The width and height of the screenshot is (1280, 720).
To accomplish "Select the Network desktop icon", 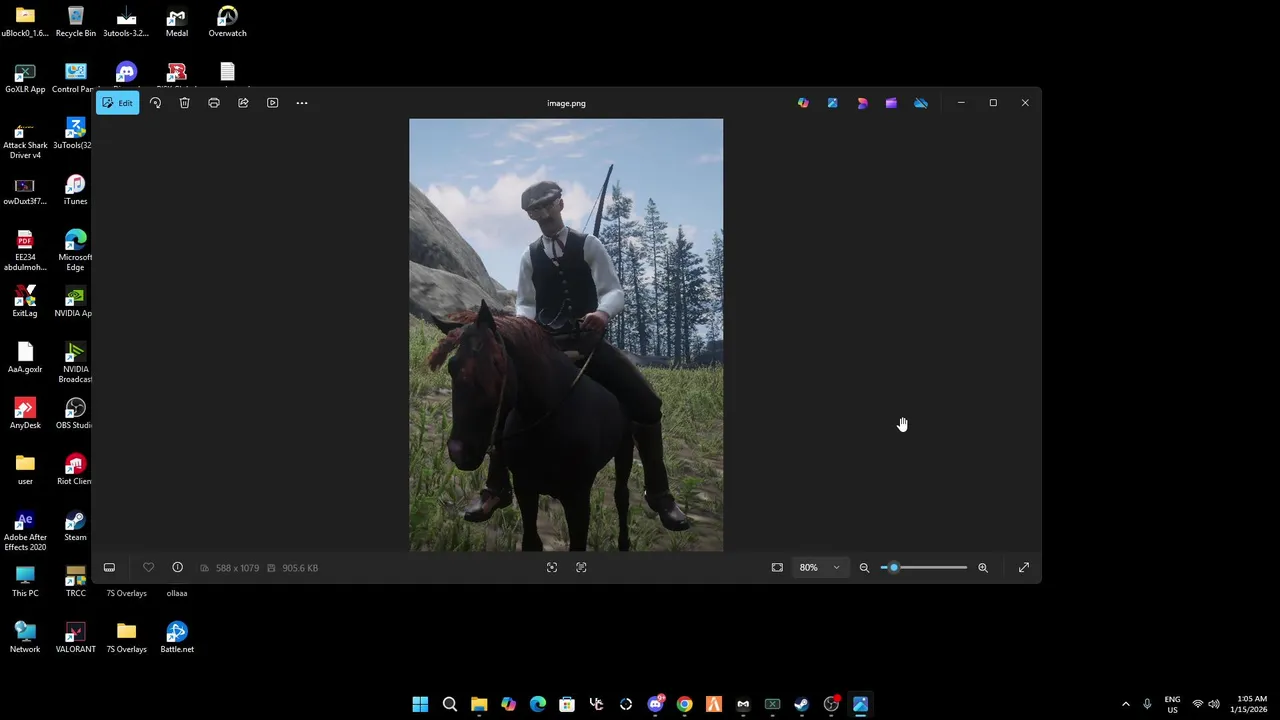I will click(x=25, y=638).
